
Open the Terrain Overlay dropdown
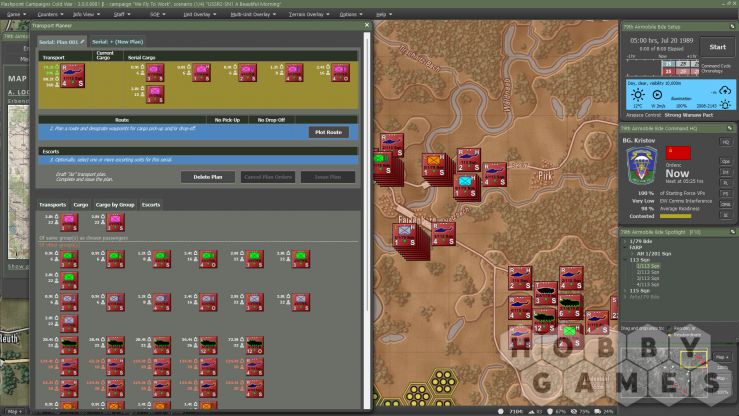point(309,14)
